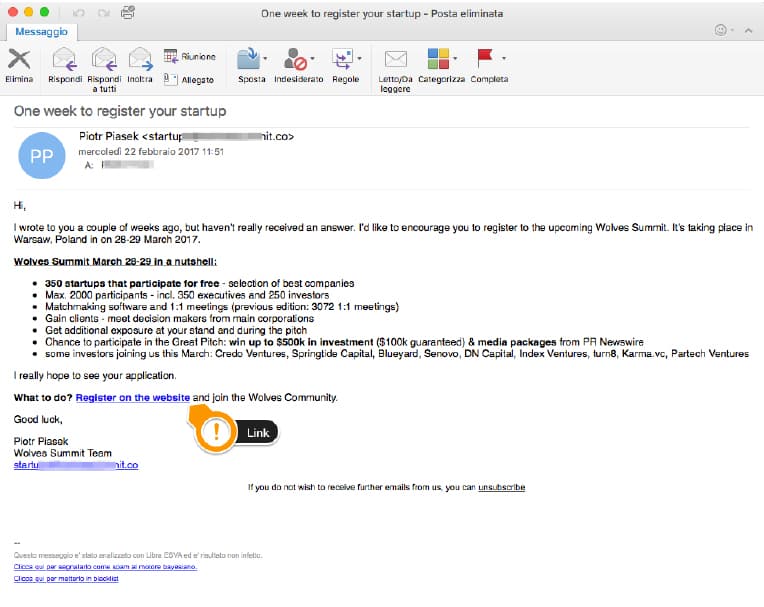Click 'Matchmaking software and 1:1 meetings' bullet
The width and height of the screenshot is (764, 607).
coord(222,307)
